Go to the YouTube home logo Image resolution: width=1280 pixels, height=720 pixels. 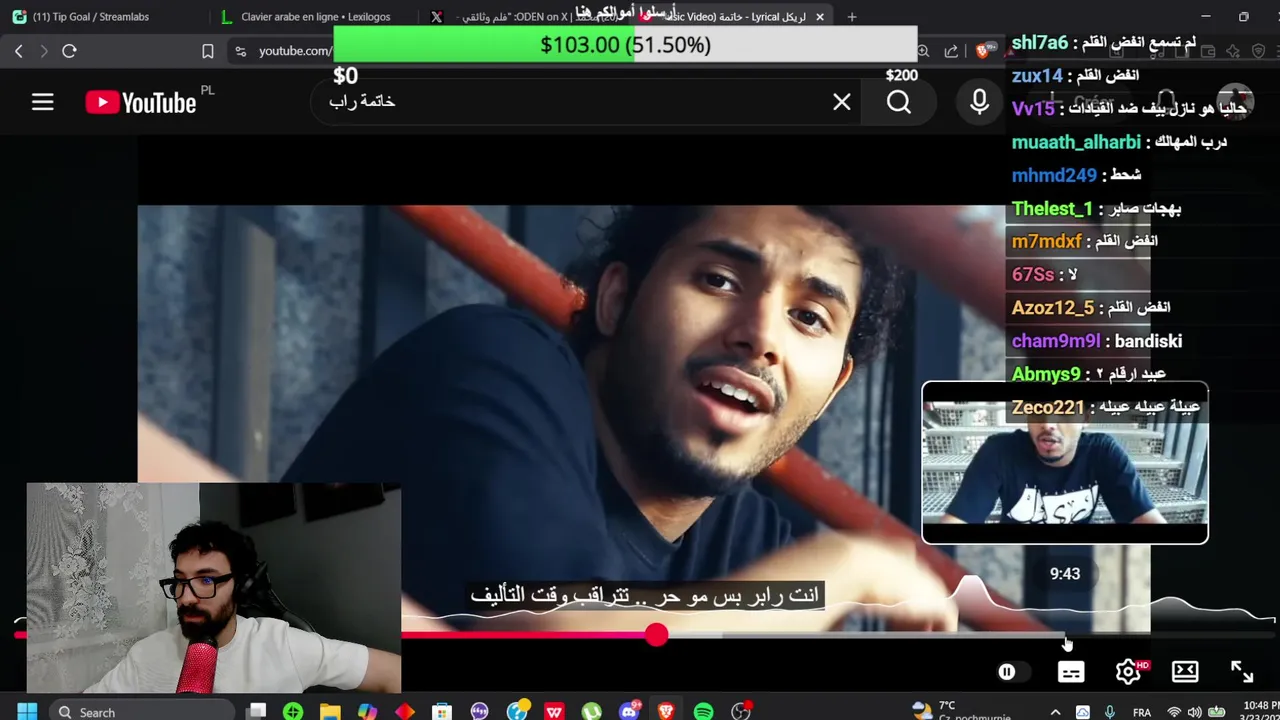point(141,102)
